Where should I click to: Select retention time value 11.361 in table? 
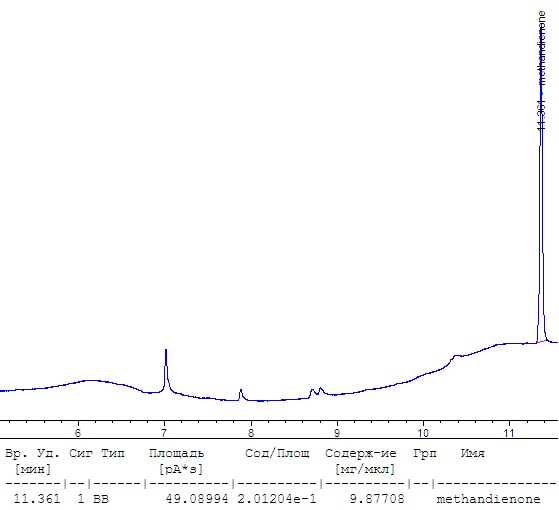click(37, 499)
